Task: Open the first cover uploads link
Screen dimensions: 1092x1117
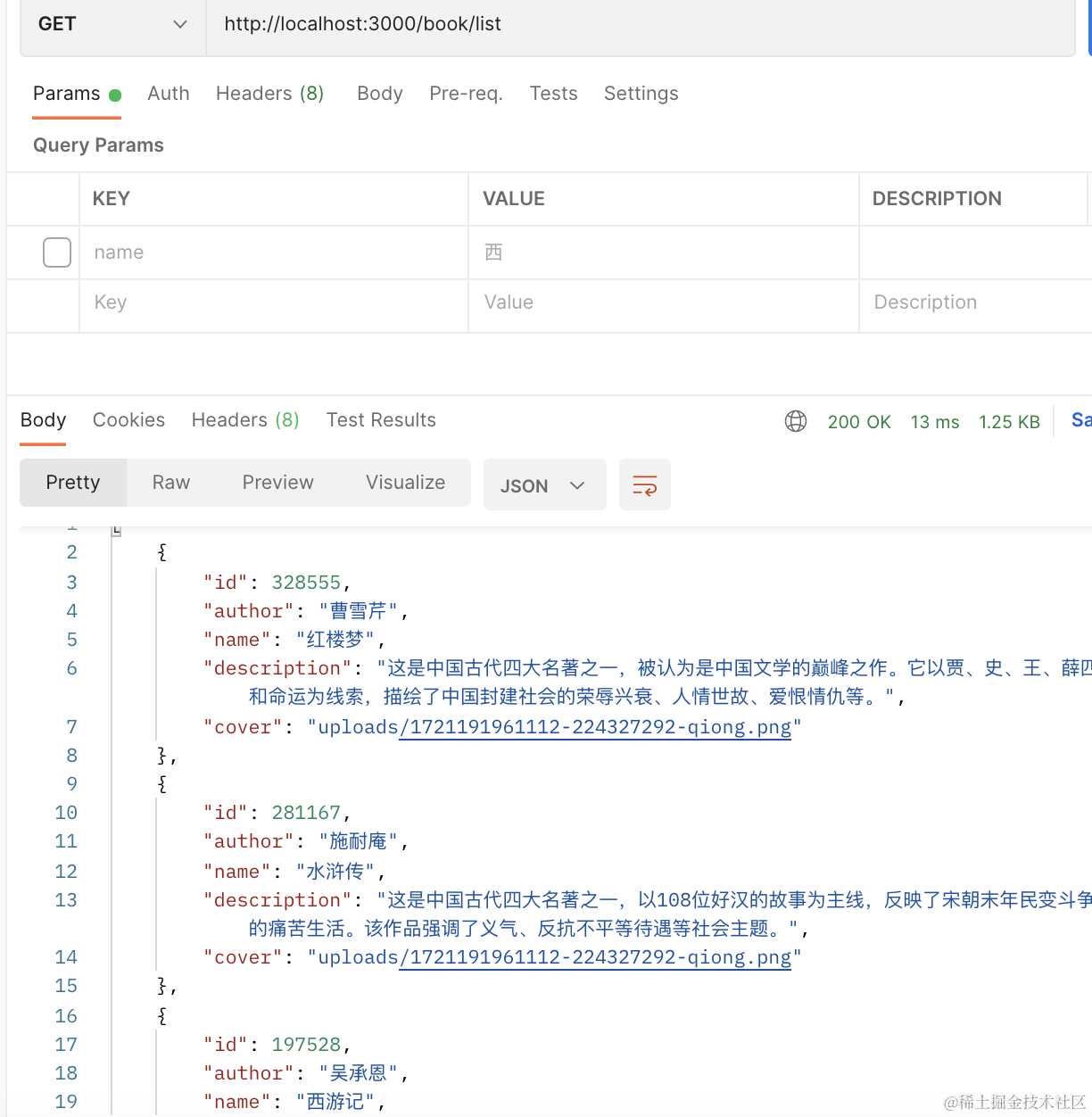Action: tap(594, 727)
